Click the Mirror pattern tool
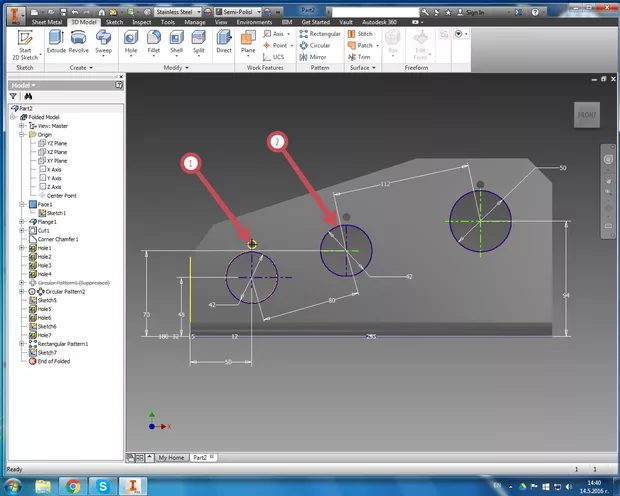Screen dimensions: 620x496 point(318,57)
